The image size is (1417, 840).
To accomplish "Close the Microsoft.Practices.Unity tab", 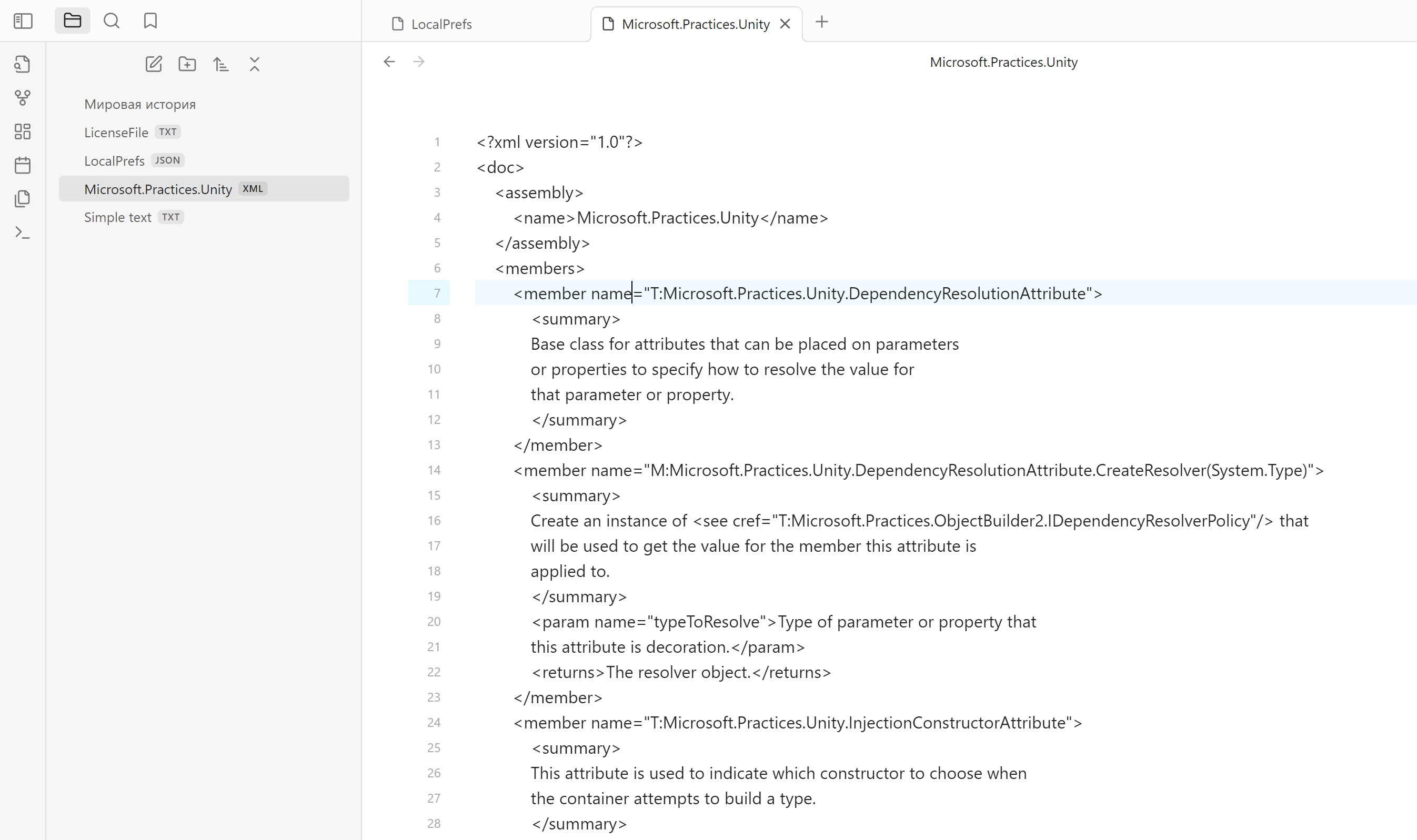I will 785,24.
